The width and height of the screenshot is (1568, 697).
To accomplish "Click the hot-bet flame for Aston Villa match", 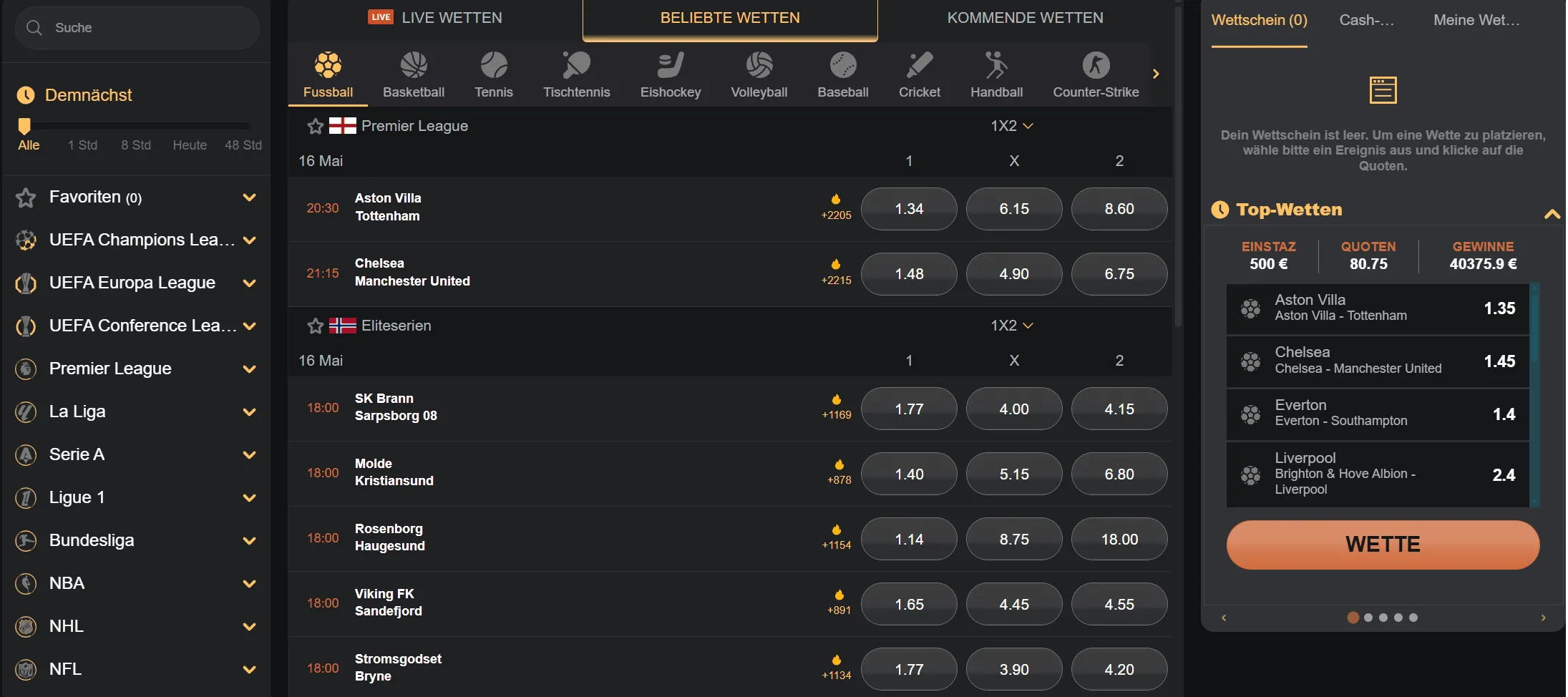I will tap(836, 200).
